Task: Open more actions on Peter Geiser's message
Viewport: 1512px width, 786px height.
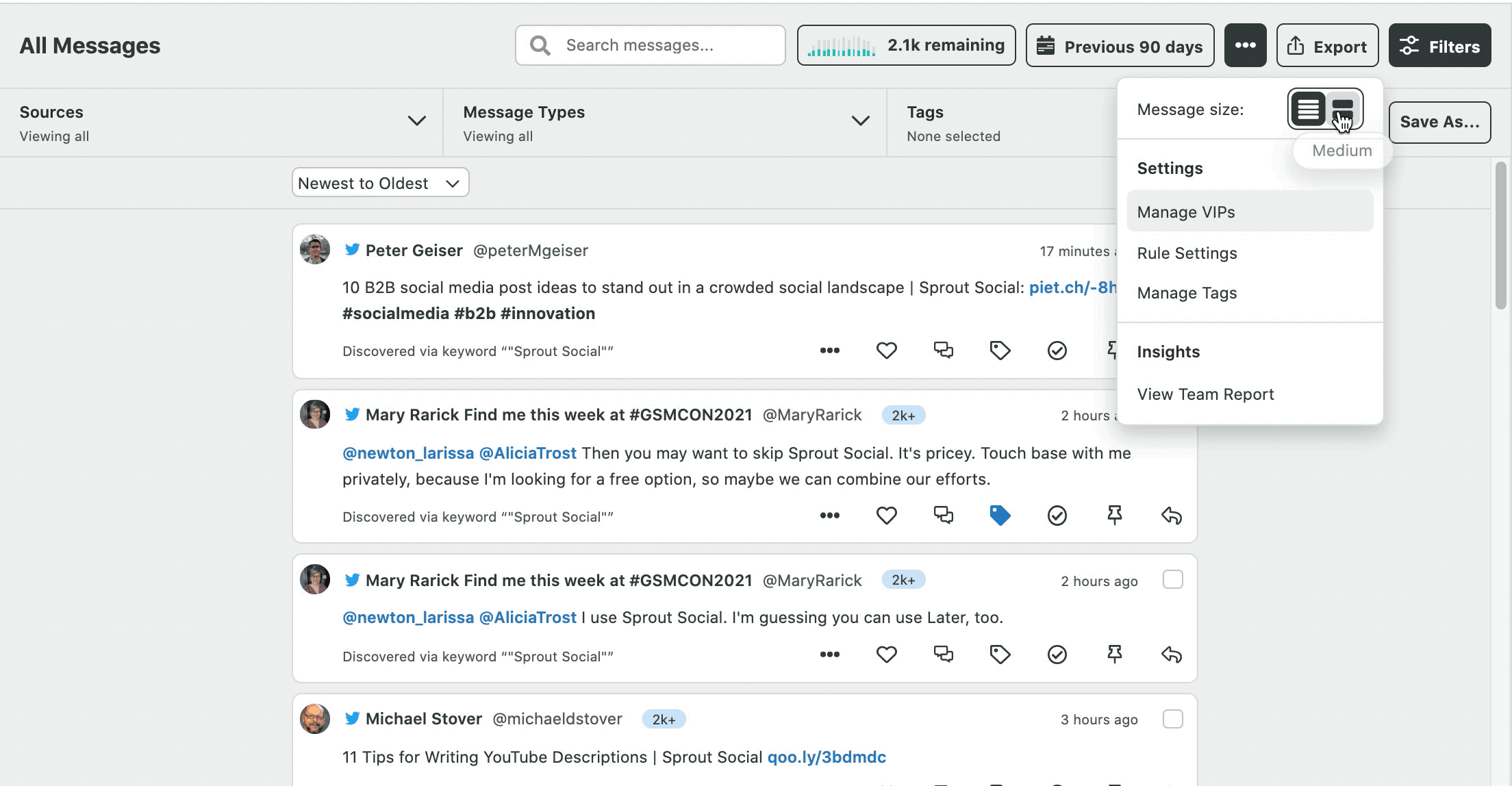Action: [x=830, y=351]
